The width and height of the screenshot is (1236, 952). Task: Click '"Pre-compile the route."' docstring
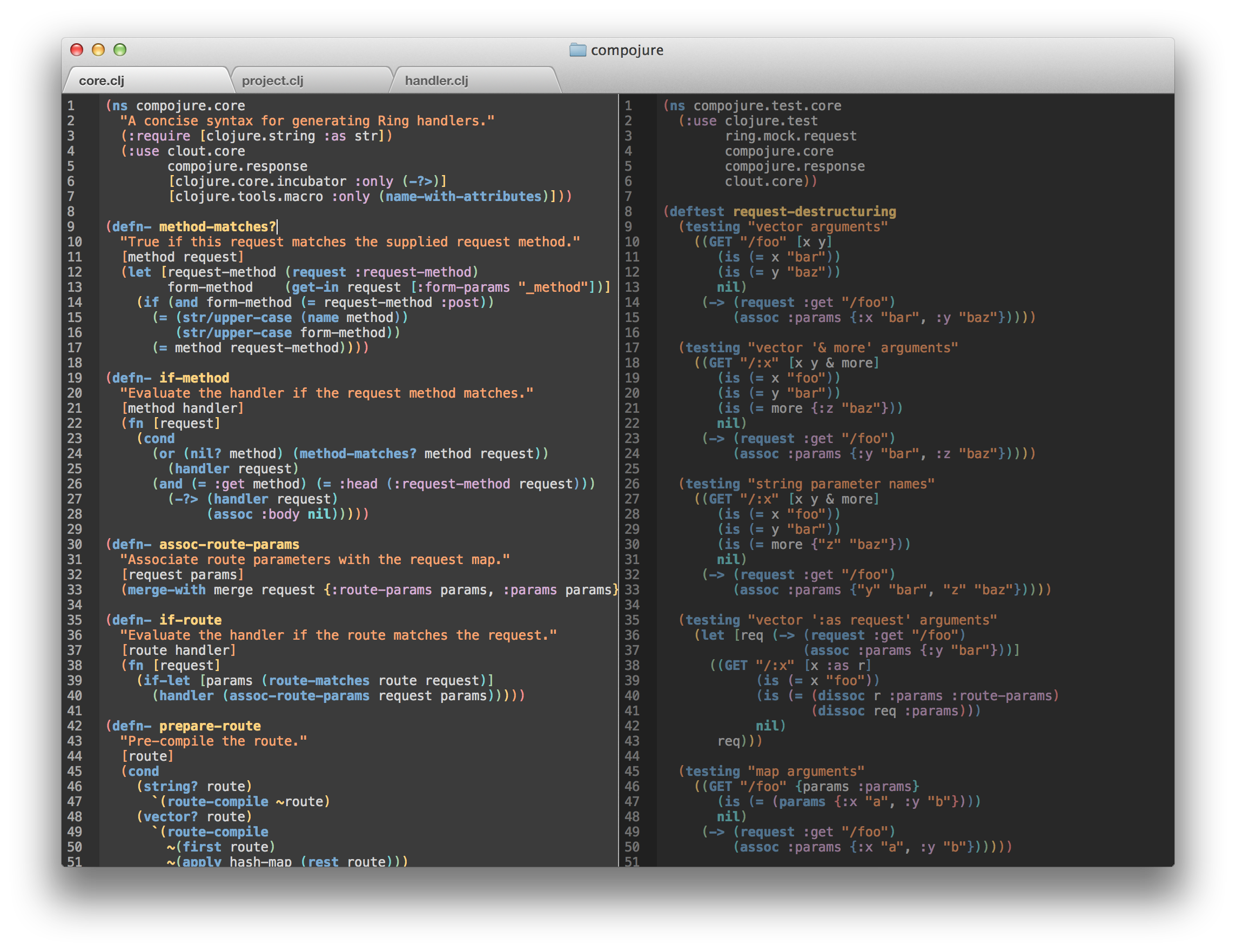pos(213,741)
